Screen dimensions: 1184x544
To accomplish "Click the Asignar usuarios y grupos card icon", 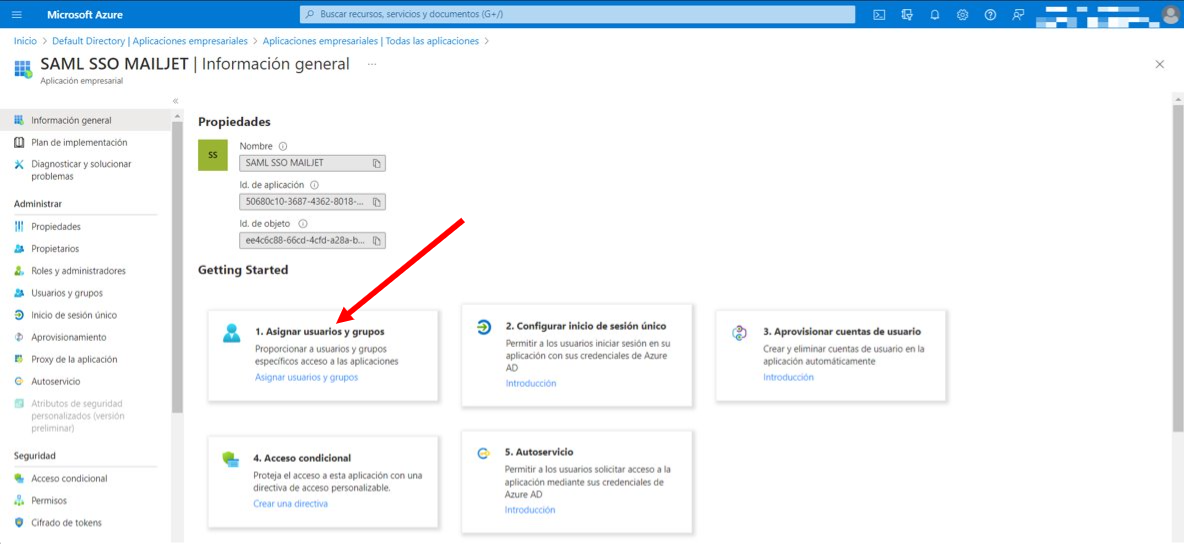I will point(231,333).
